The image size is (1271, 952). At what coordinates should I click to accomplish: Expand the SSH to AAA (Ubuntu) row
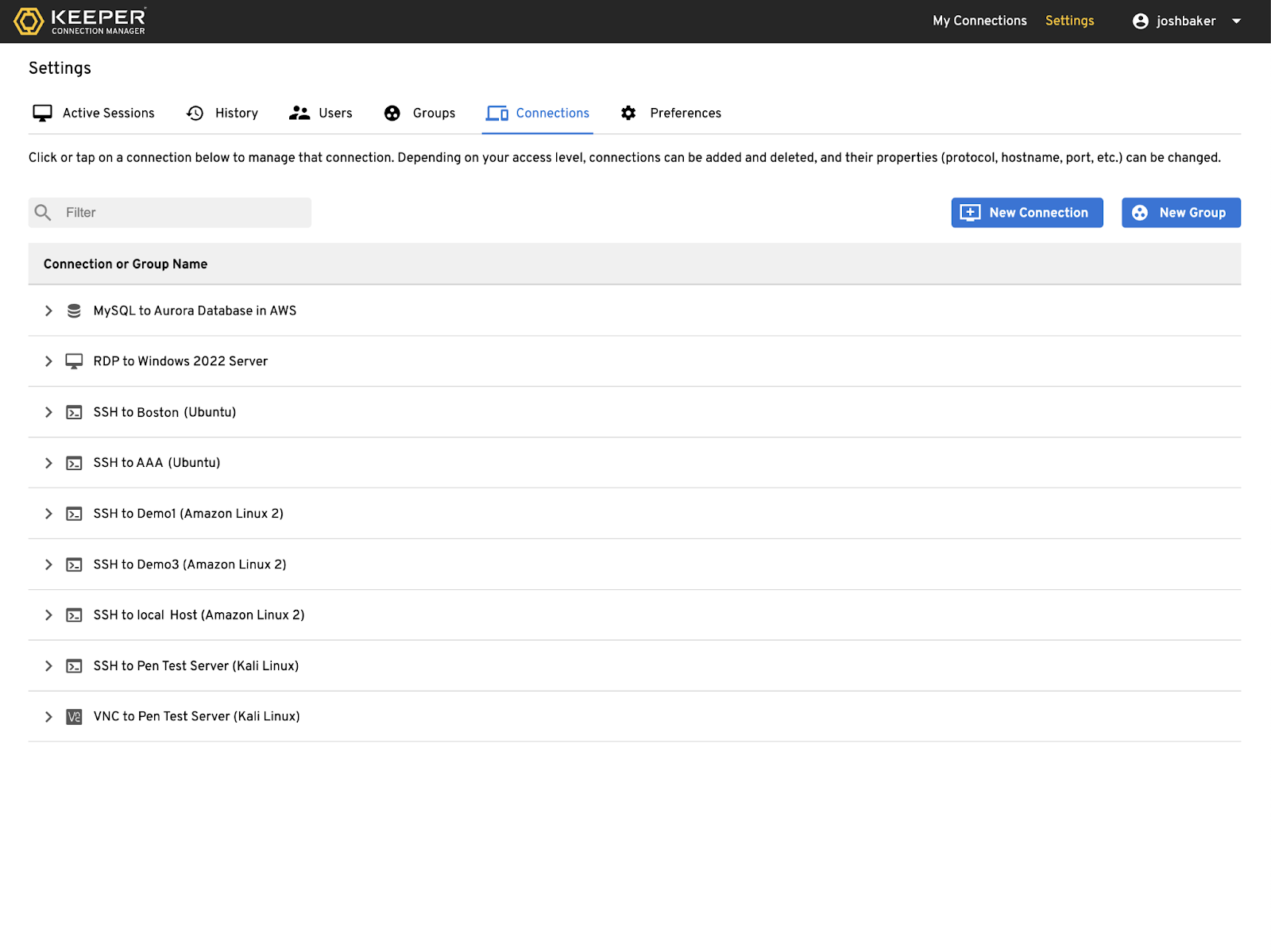(x=48, y=463)
